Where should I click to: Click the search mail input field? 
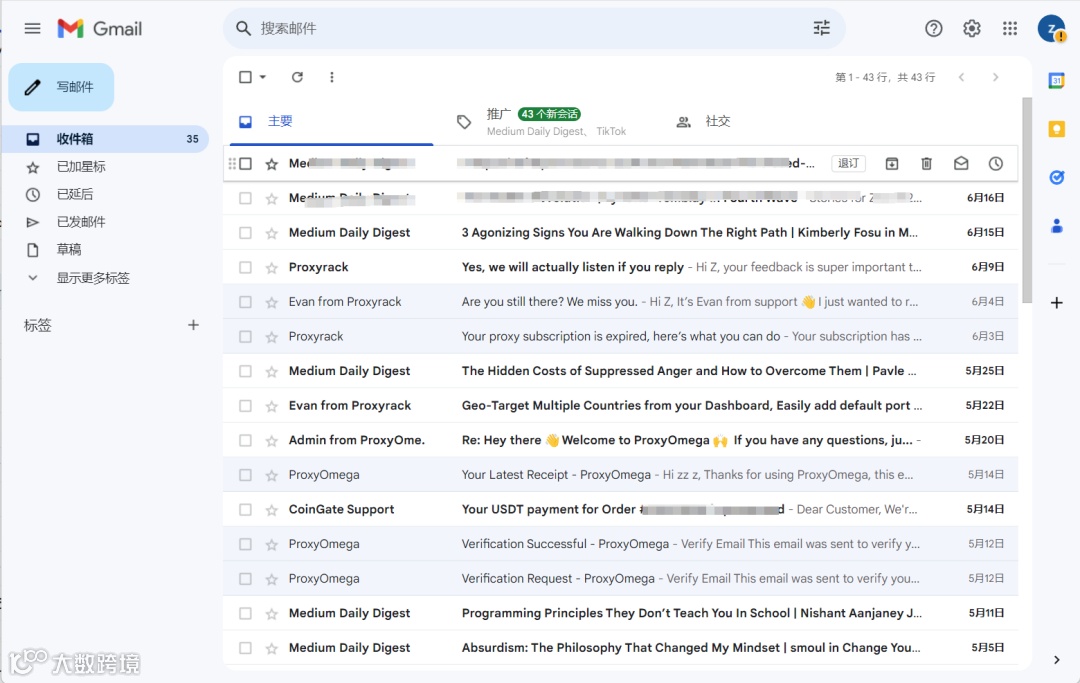point(530,28)
